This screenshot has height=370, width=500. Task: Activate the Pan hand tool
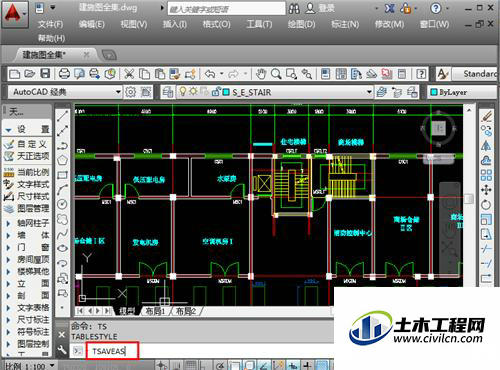[261, 74]
